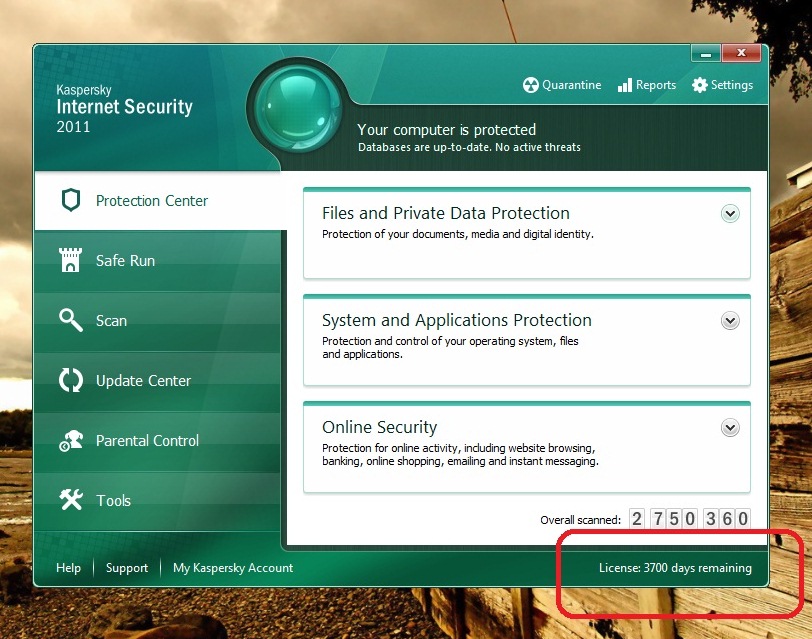The height and width of the screenshot is (639, 812).
Task: Close the Kaspersky window
Action: pos(741,53)
